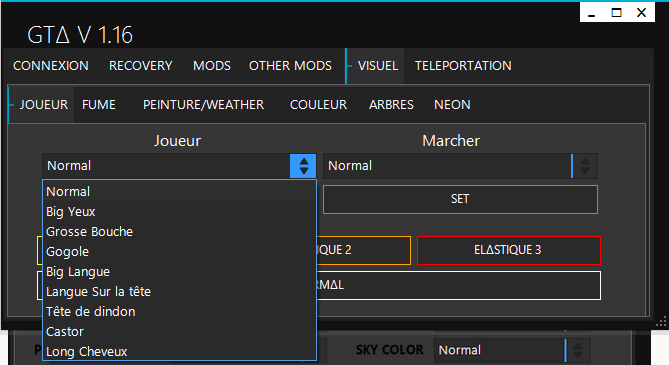669x365 pixels.
Task: Open the PEINTURE/WEATHER sub-tab
Action: 203,105
